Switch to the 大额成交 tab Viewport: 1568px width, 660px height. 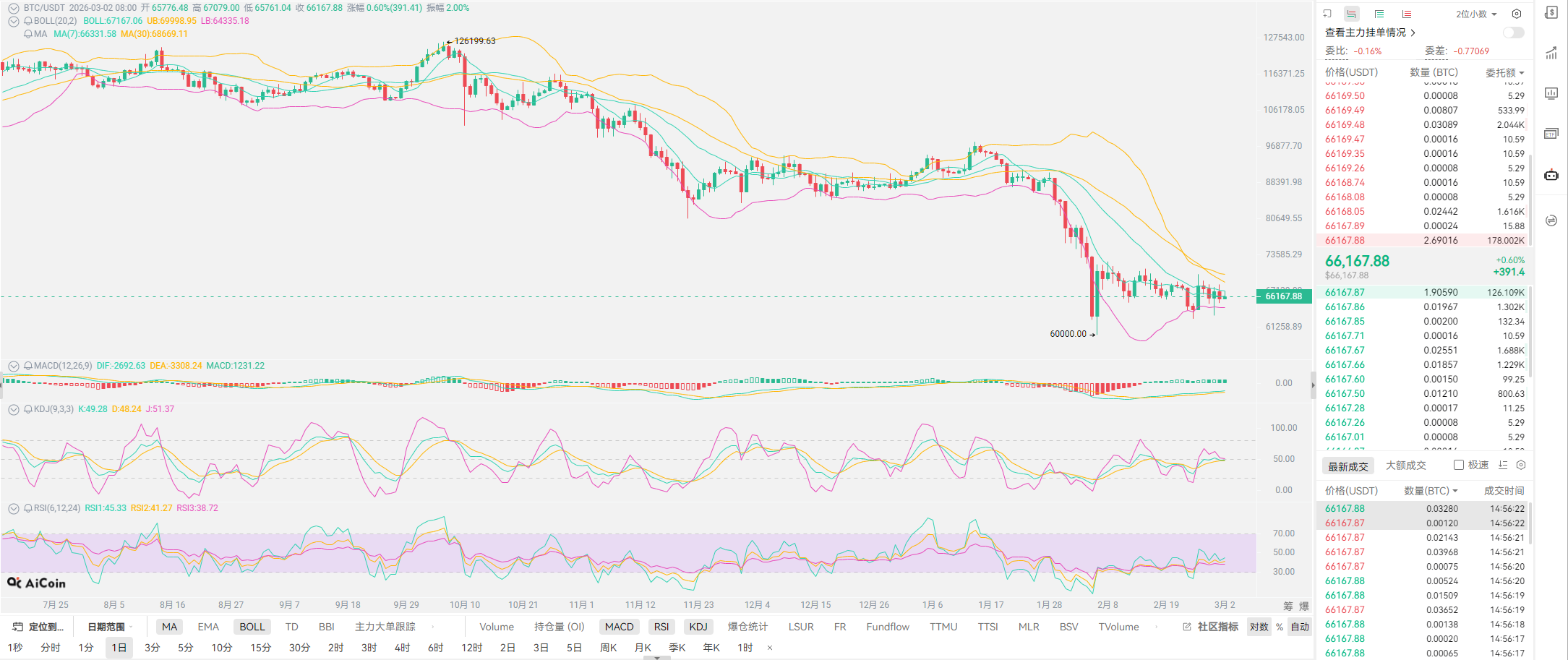coord(1405,466)
